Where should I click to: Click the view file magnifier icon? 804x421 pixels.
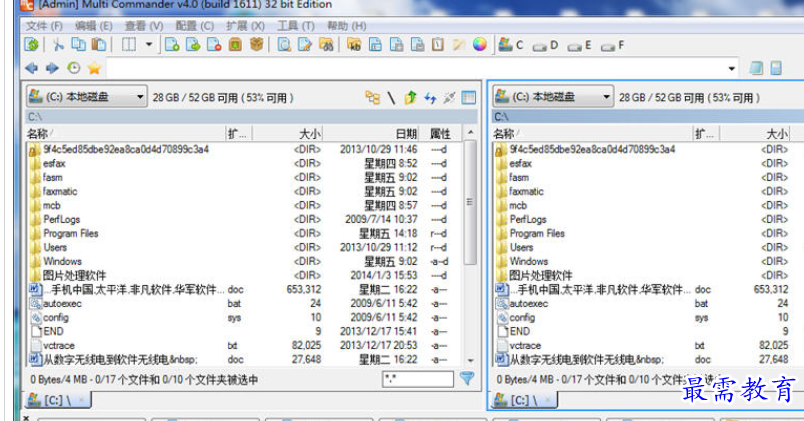tap(284, 45)
